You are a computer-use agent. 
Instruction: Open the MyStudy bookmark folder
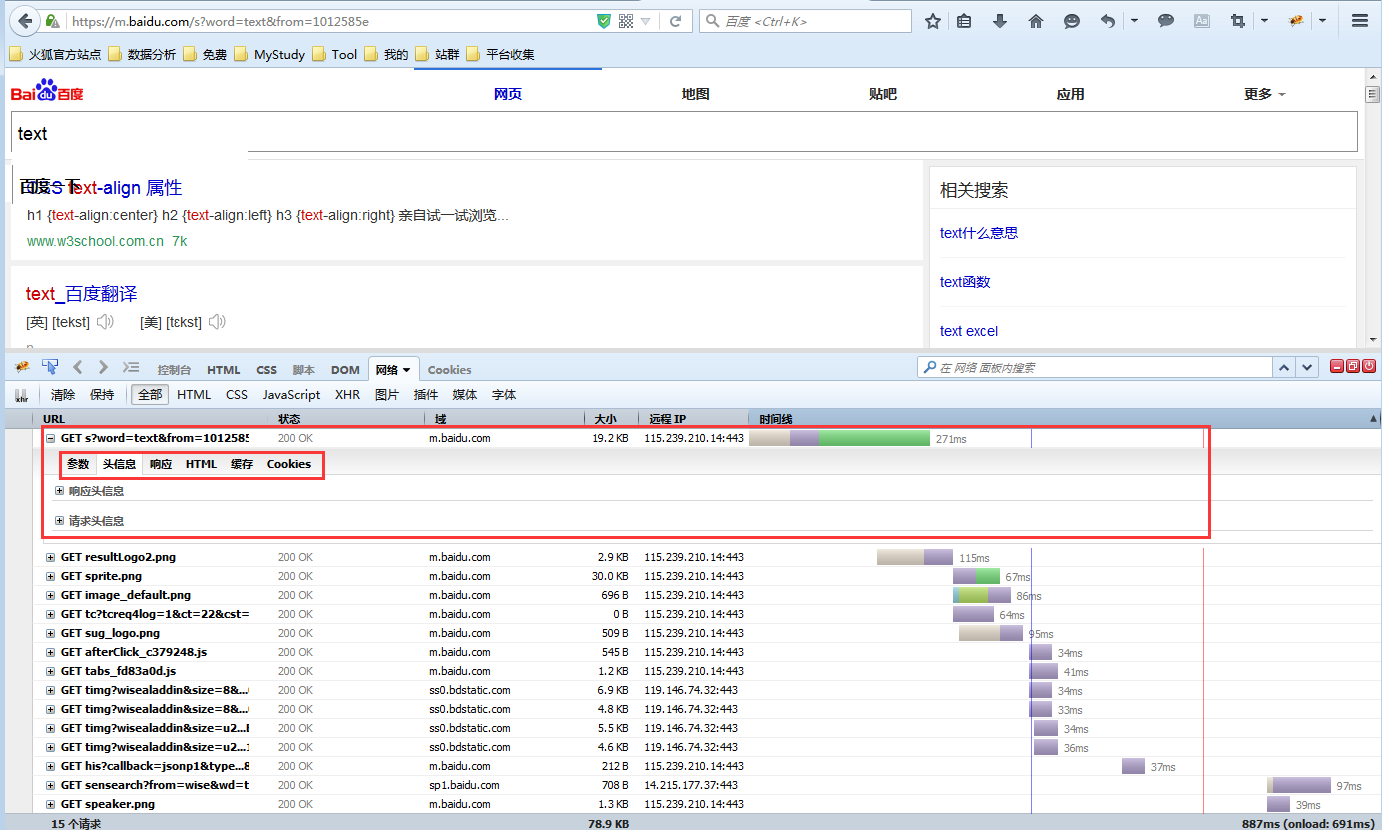point(270,54)
